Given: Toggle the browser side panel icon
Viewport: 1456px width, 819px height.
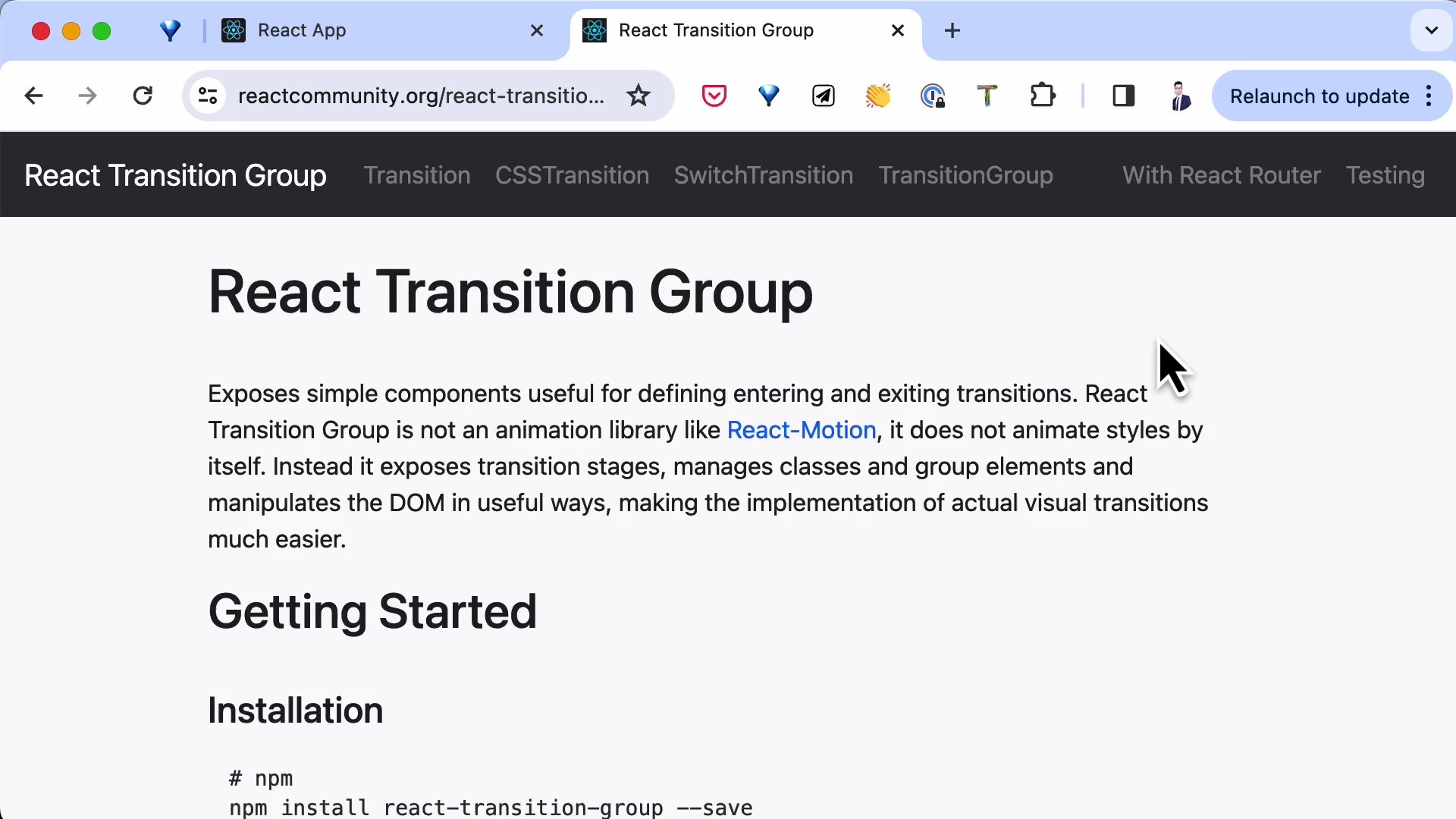Looking at the screenshot, I should [1123, 96].
